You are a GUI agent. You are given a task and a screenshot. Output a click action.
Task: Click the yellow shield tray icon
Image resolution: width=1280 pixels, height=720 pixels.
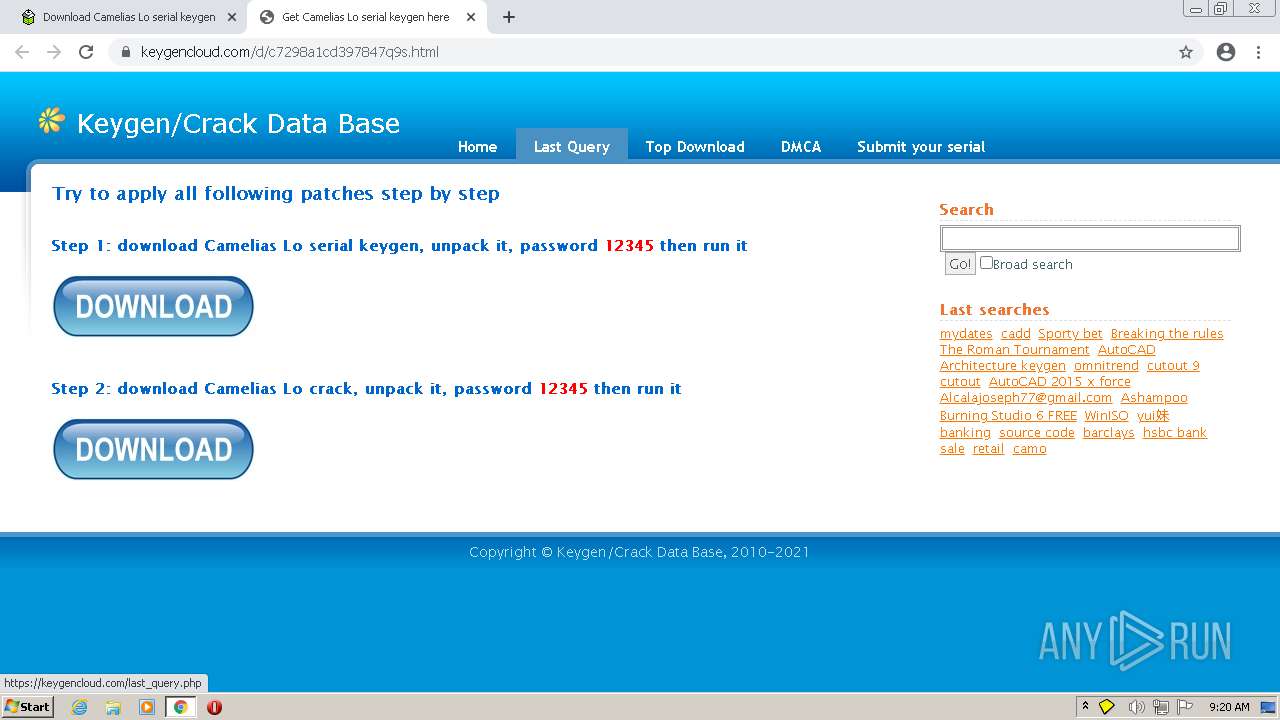(1107, 707)
